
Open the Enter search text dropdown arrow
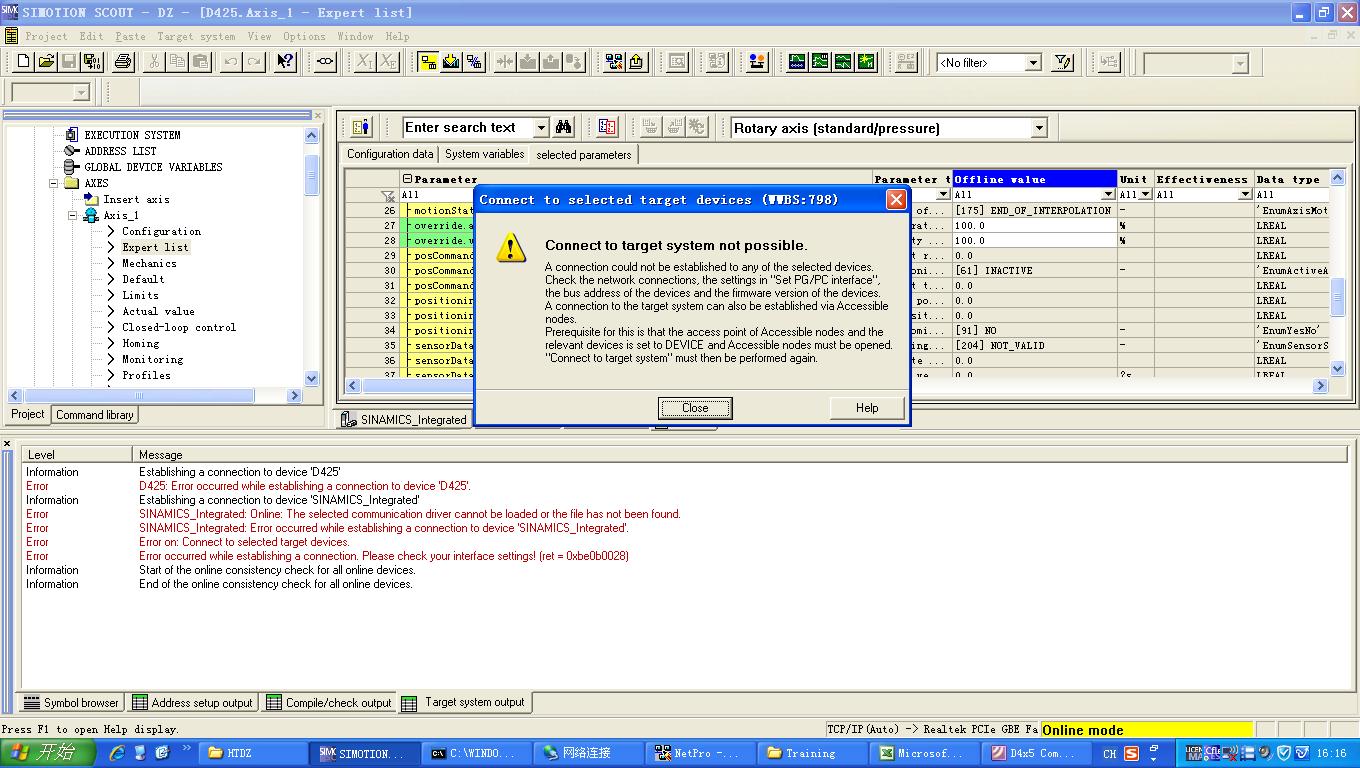541,128
